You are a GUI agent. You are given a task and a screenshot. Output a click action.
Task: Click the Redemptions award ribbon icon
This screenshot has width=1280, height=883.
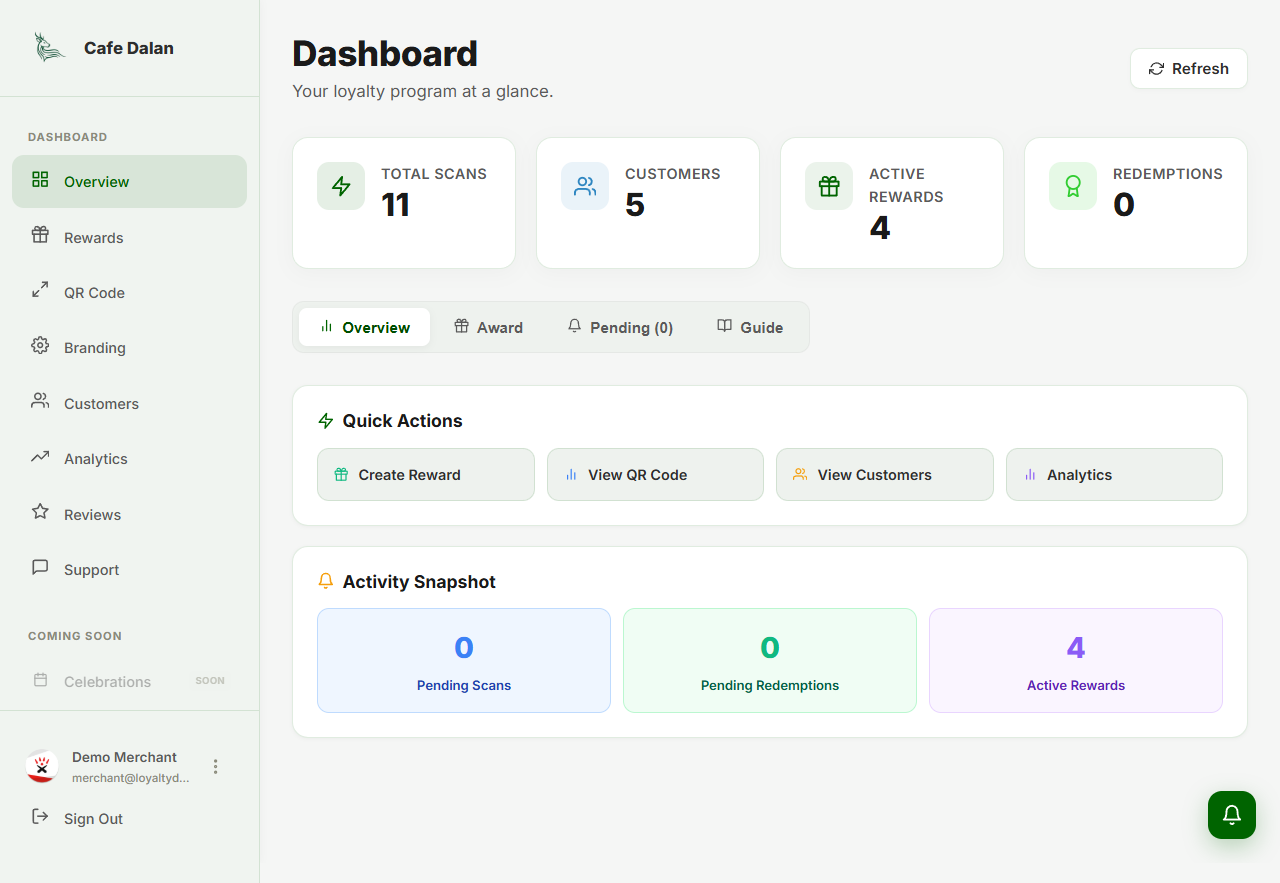point(1073,186)
